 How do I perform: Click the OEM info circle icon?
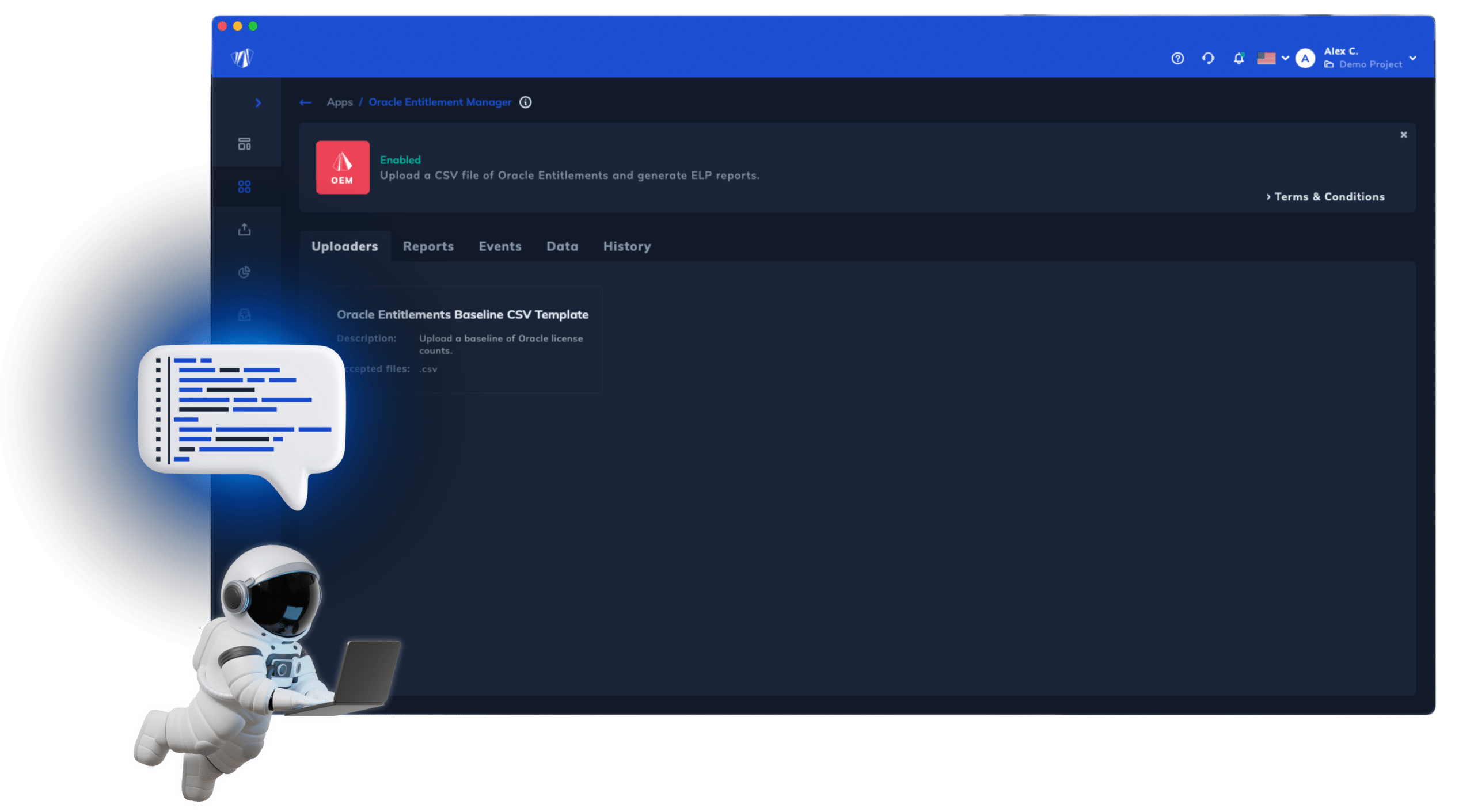pos(526,102)
